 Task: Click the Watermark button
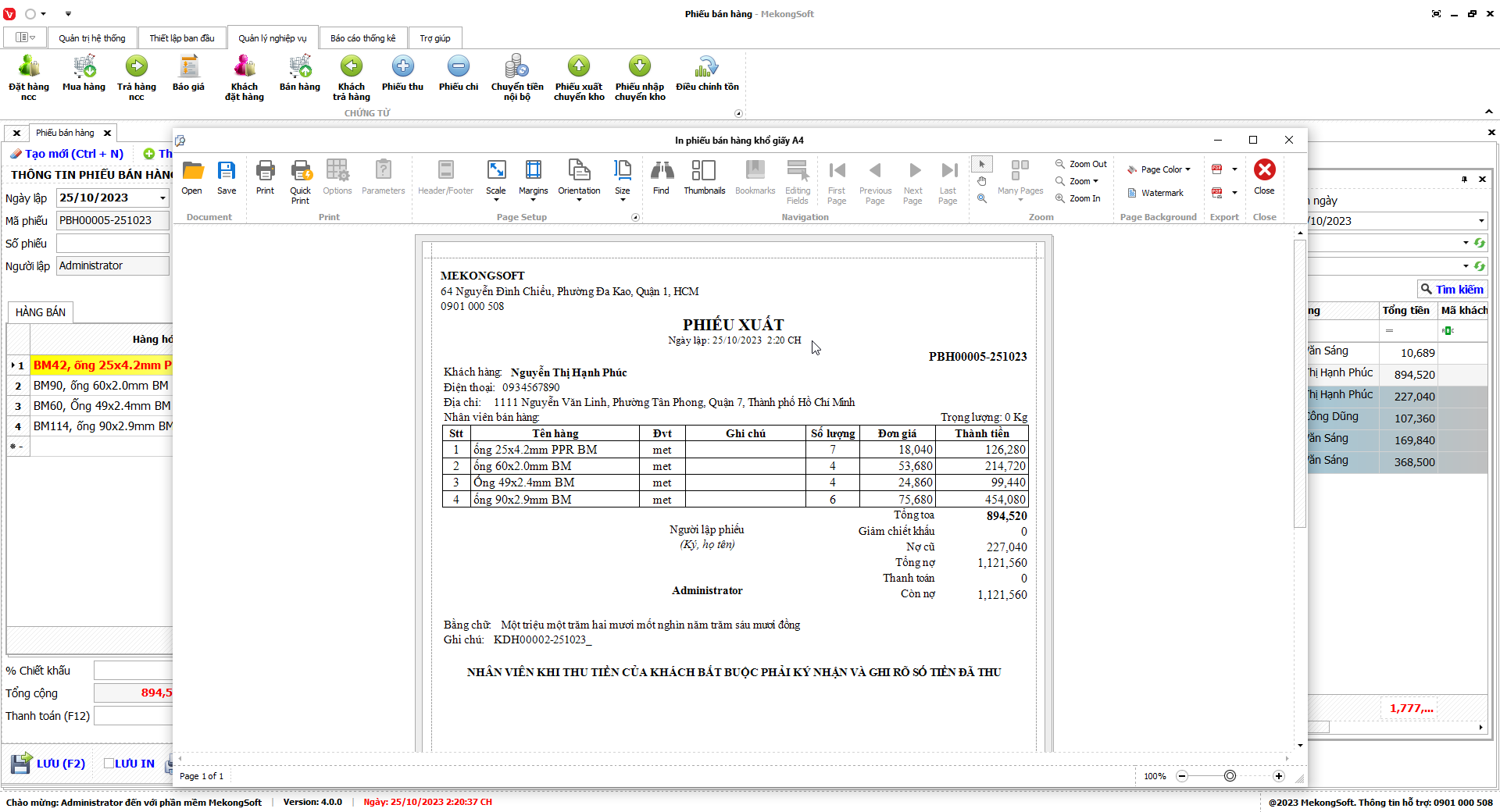click(x=1155, y=193)
